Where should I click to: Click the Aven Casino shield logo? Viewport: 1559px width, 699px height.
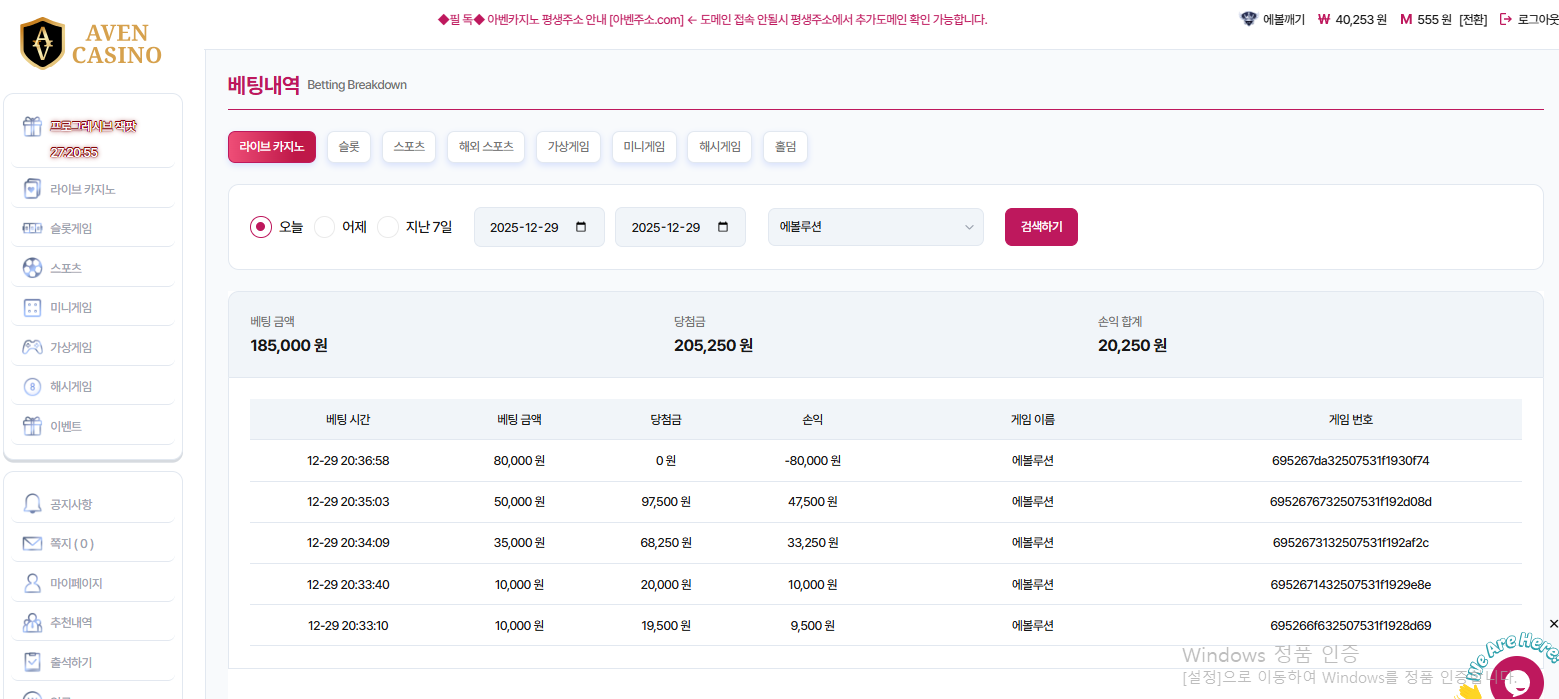click(42, 43)
